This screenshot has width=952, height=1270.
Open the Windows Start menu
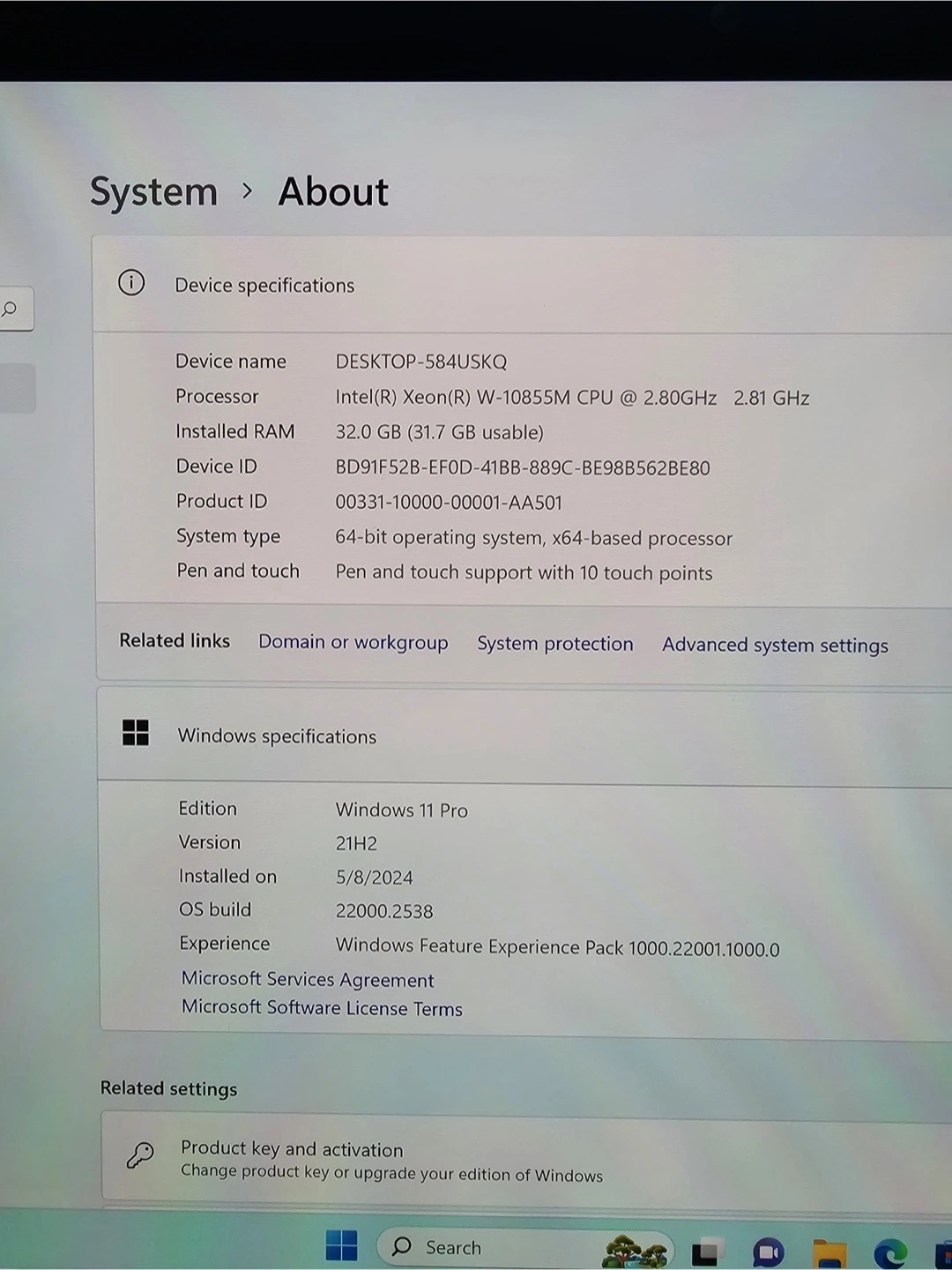tap(341, 1245)
